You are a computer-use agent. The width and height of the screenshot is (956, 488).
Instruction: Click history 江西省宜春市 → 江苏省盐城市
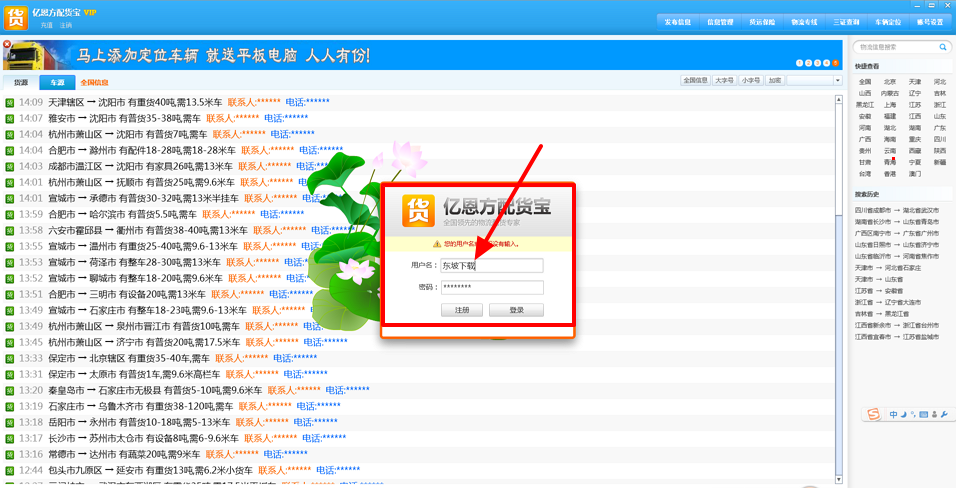click(x=897, y=337)
